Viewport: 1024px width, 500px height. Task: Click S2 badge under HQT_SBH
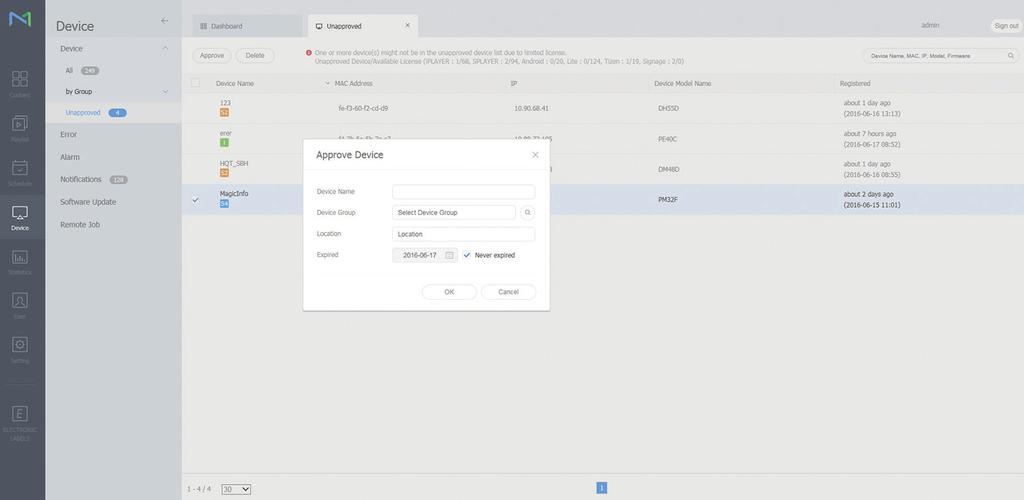[x=224, y=173]
